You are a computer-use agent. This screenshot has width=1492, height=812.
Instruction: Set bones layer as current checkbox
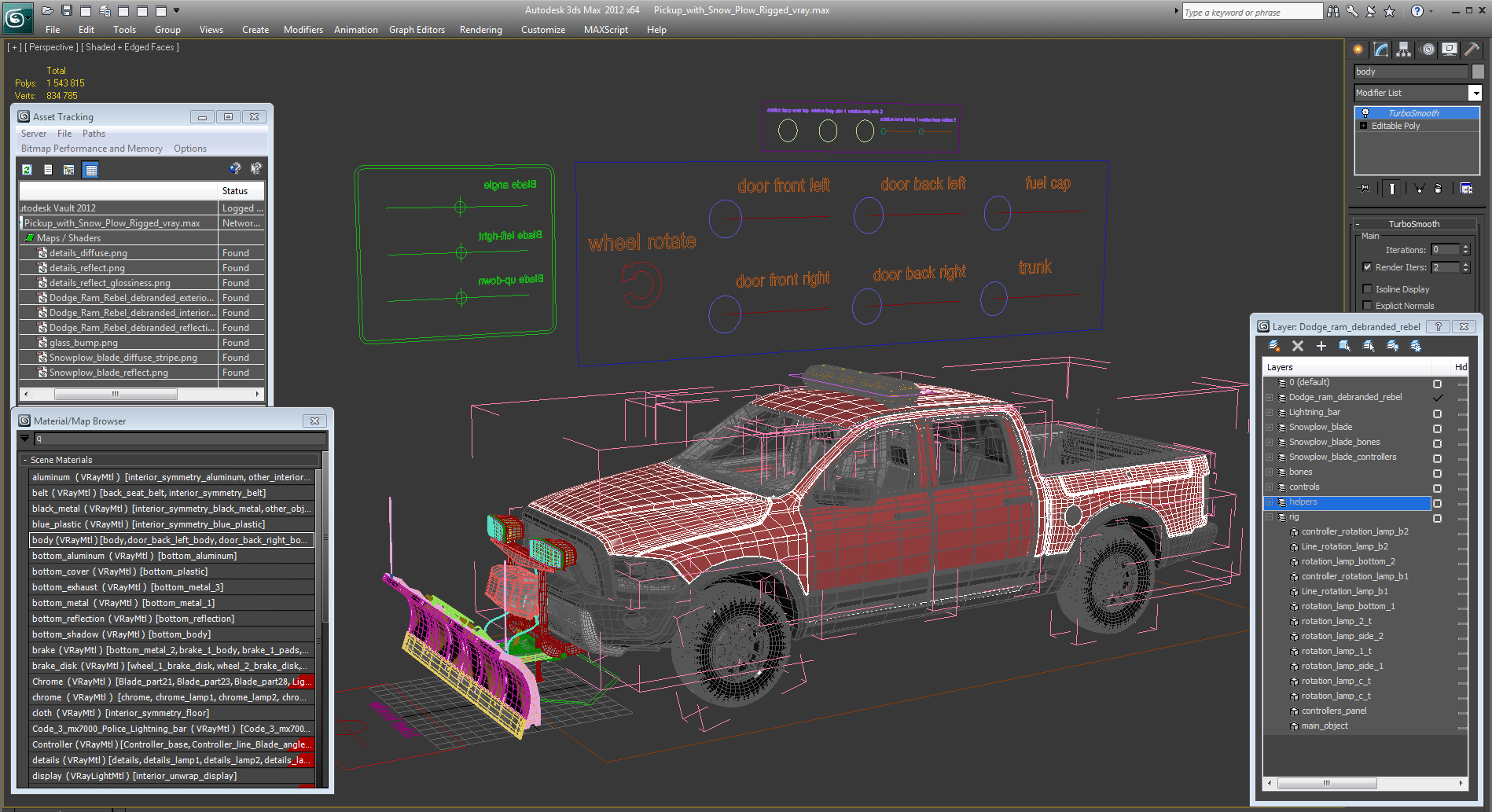click(x=1438, y=473)
